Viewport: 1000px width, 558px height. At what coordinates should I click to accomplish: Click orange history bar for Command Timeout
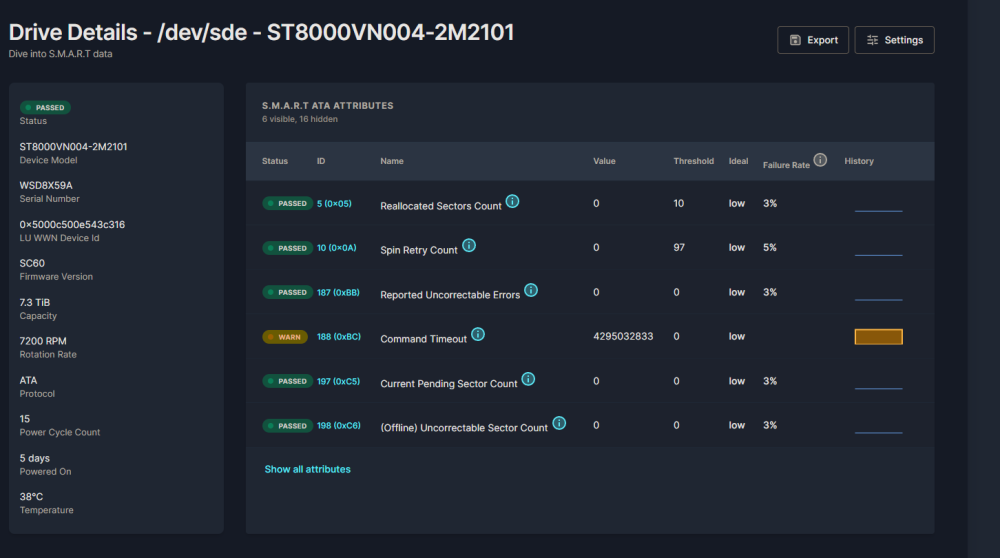click(x=878, y=337)
